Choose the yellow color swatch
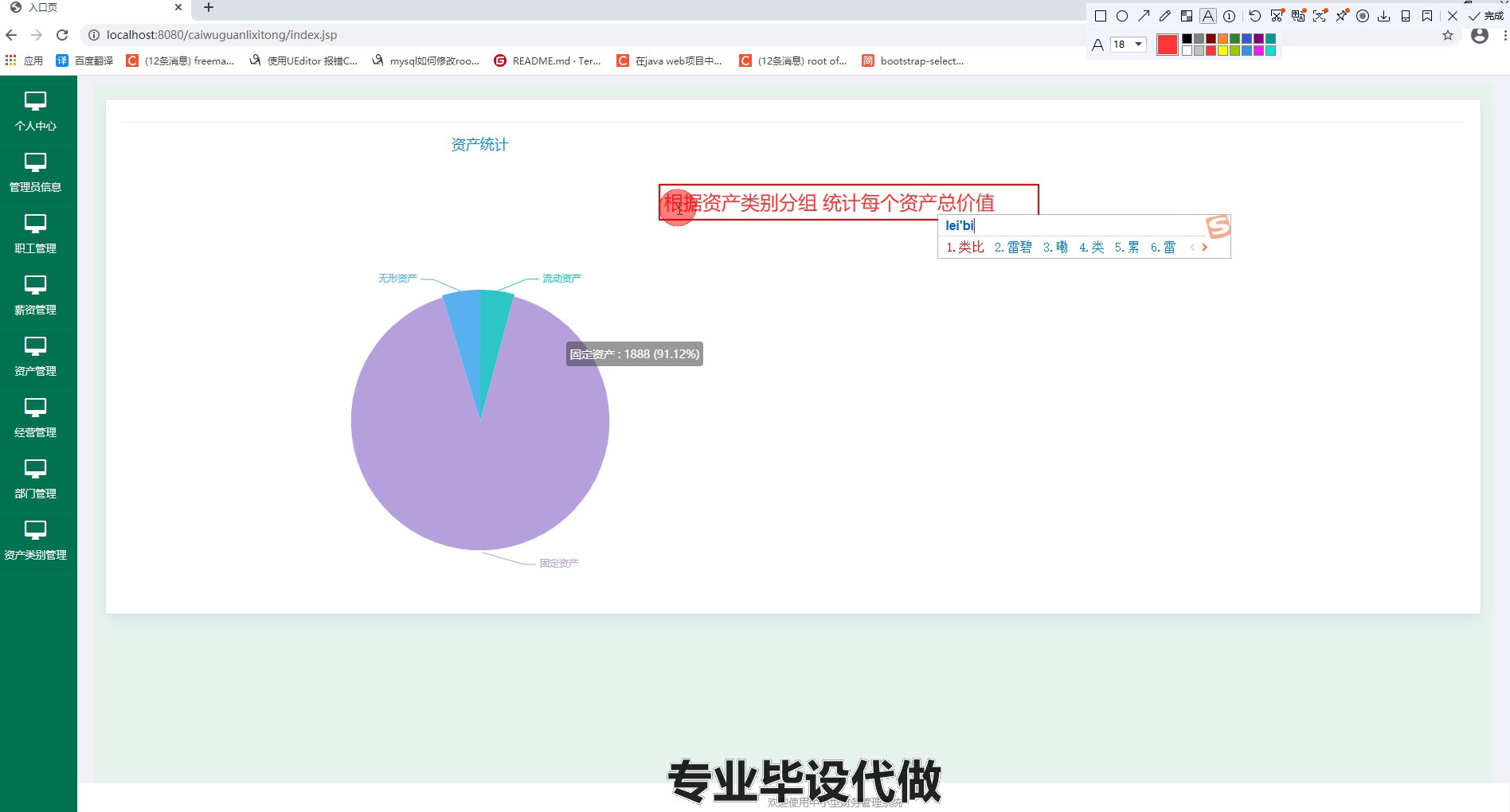Viewport: 1510px width, 812px height. 1222,51
